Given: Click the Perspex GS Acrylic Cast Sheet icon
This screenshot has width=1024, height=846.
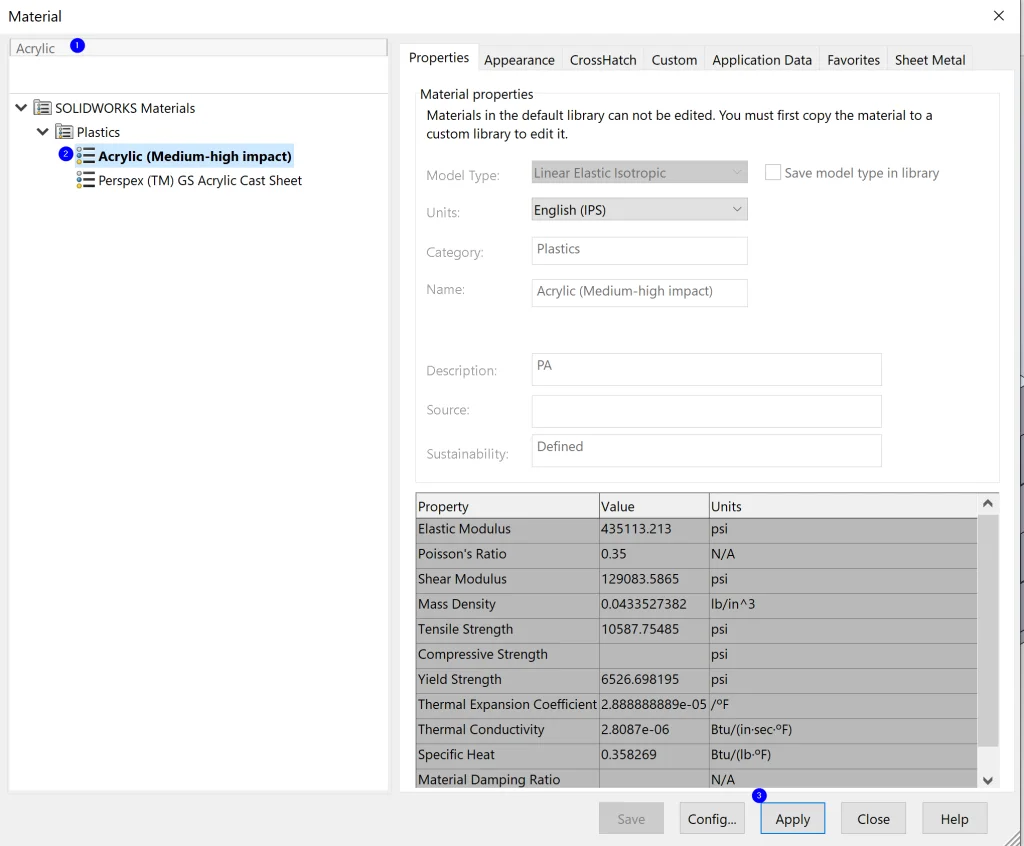Looking at the screenshot, I should tap(86, 180).
